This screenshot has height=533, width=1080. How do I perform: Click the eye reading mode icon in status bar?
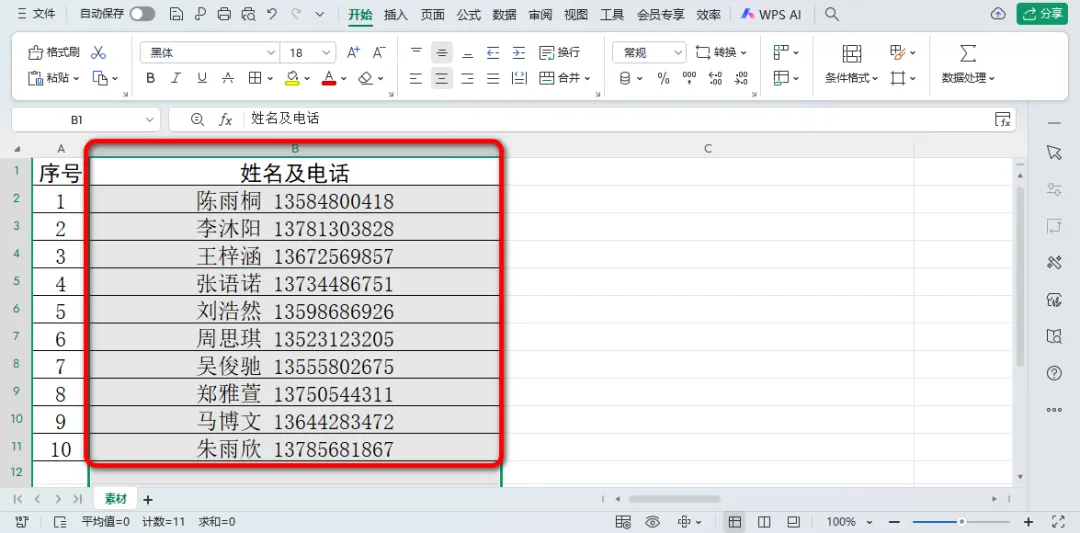(653, 521)
